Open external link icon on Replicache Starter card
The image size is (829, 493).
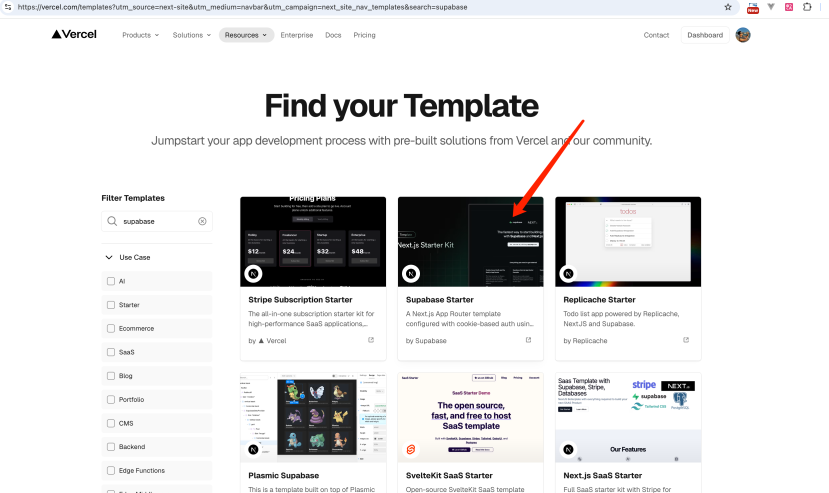pos(686,341)
